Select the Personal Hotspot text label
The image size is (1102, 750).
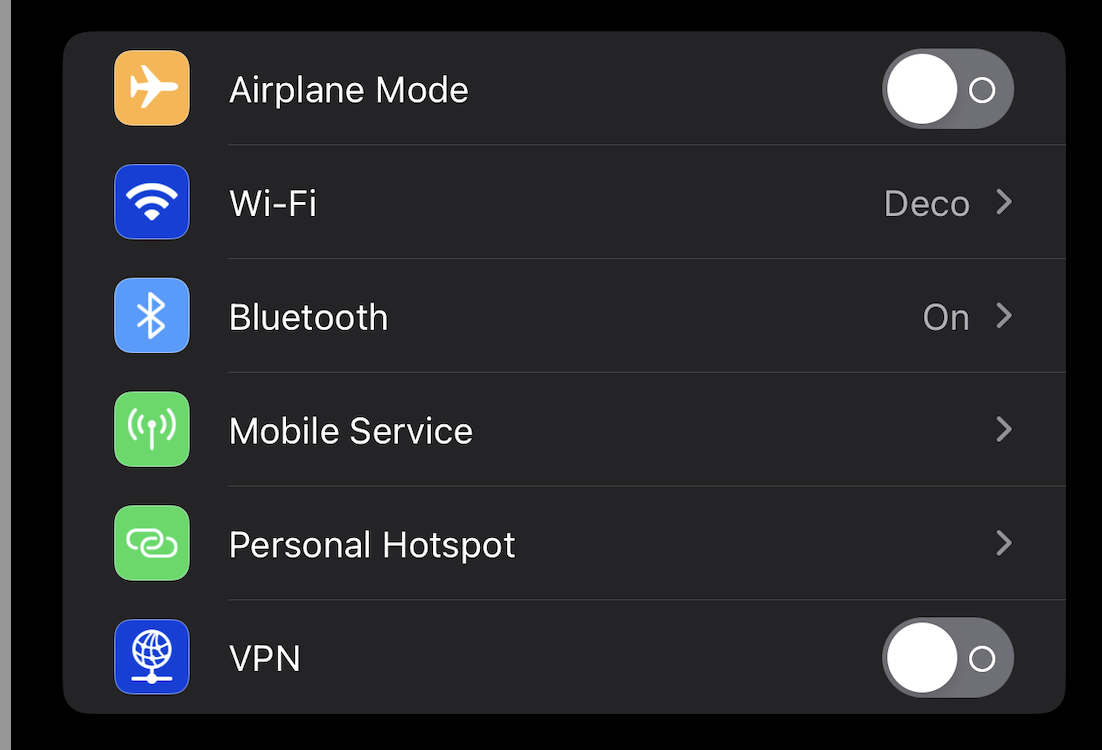click(x=372, y=545)
